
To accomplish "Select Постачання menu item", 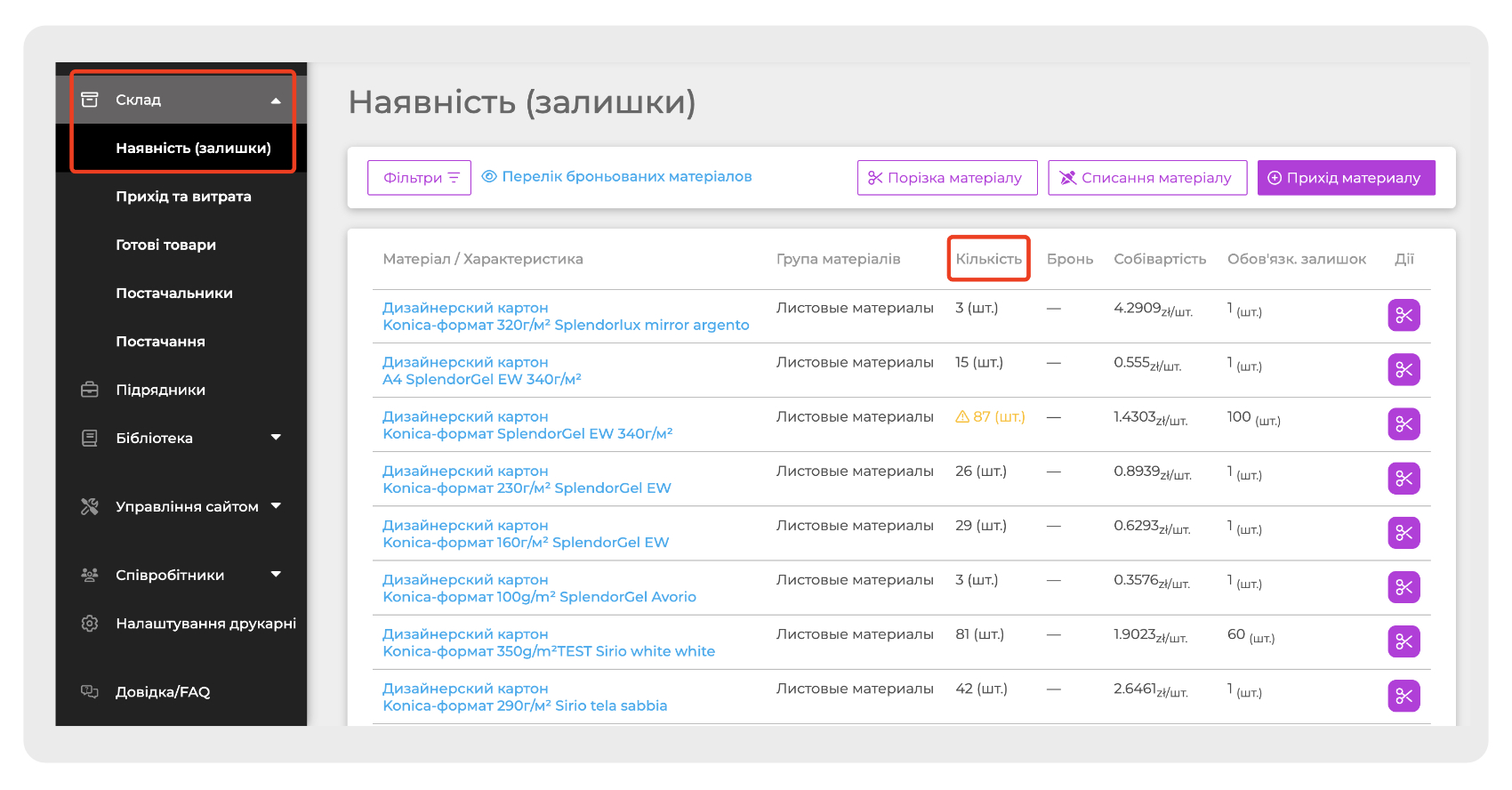I will click(x=160, y=342).
